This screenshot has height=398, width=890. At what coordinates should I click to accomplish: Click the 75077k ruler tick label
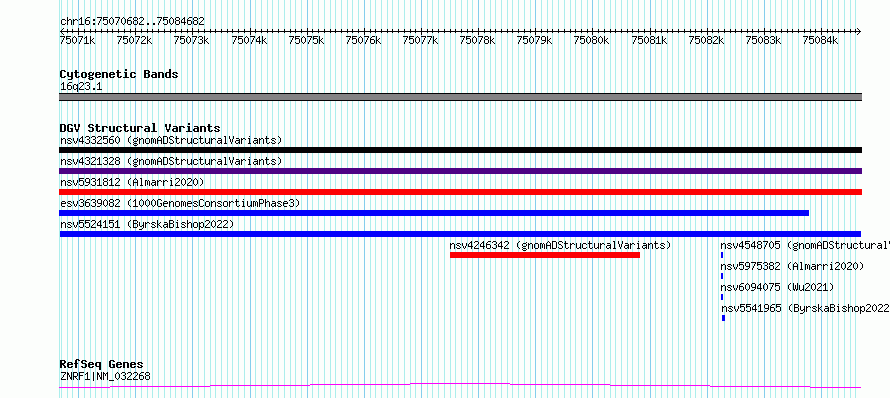(421, 40)
